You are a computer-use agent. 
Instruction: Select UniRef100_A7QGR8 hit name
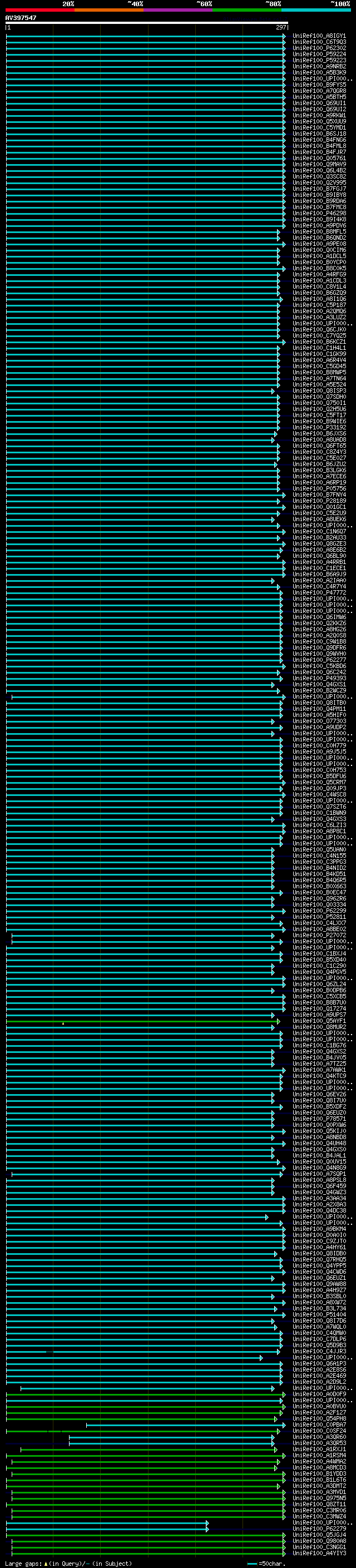pos(319,91)
